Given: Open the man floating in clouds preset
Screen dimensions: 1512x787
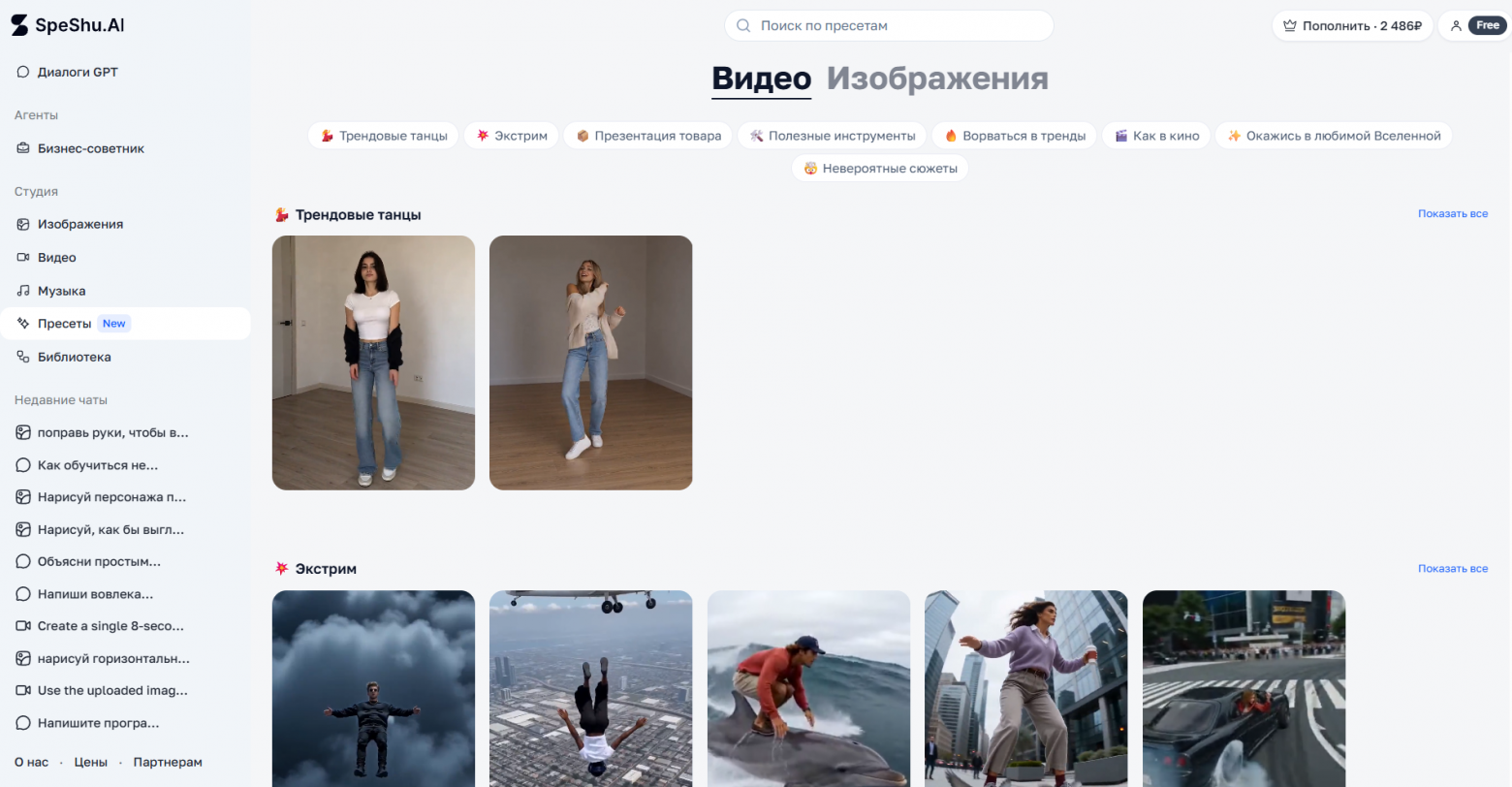Looking at the screenshot, I should (373, 688).
